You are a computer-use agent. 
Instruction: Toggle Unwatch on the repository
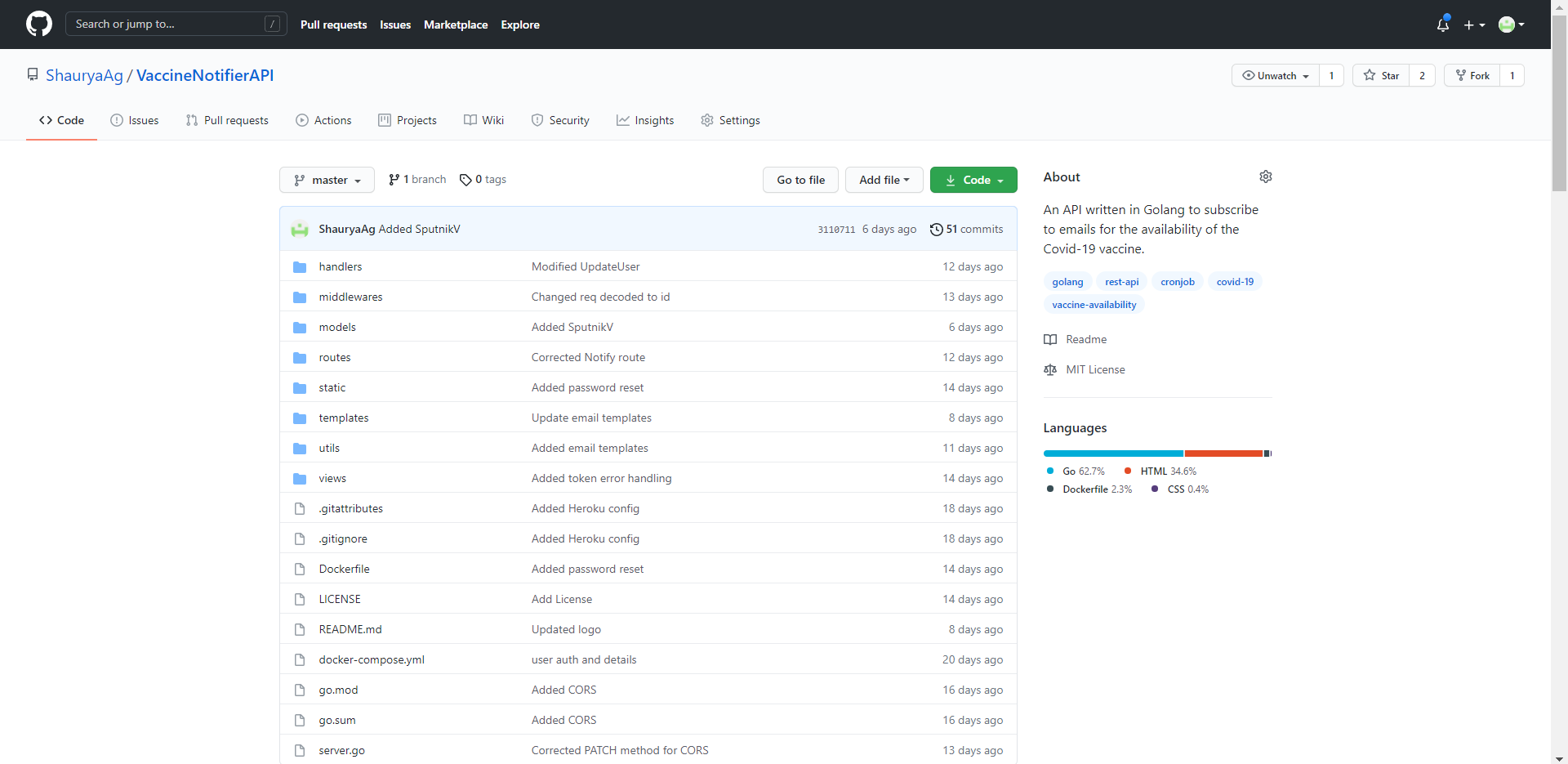point(1276,75)
